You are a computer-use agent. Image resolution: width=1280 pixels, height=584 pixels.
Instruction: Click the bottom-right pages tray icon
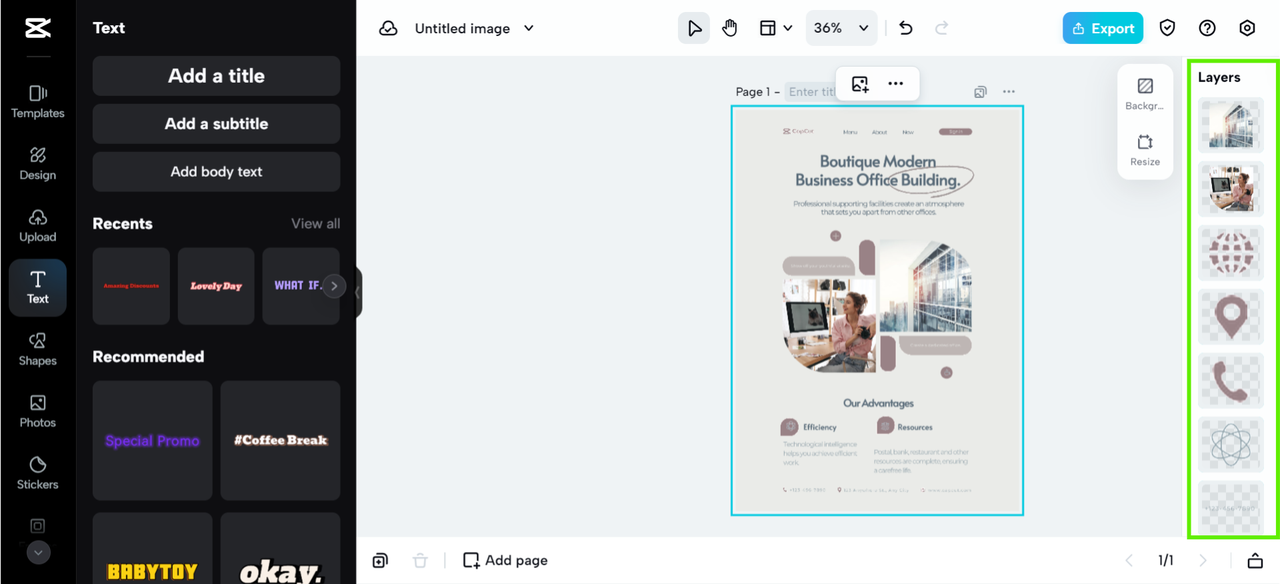click(x=1255, y=560)
